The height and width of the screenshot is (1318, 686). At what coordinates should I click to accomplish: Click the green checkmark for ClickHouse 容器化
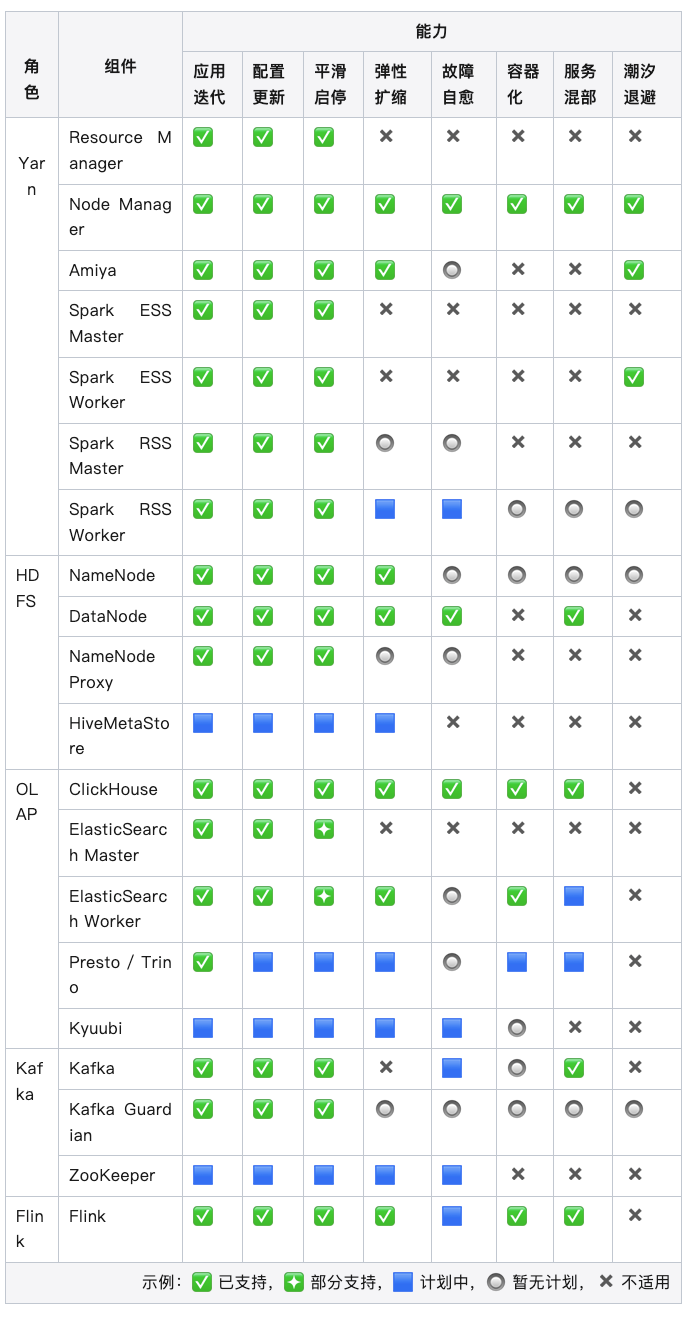pos(517,789)
